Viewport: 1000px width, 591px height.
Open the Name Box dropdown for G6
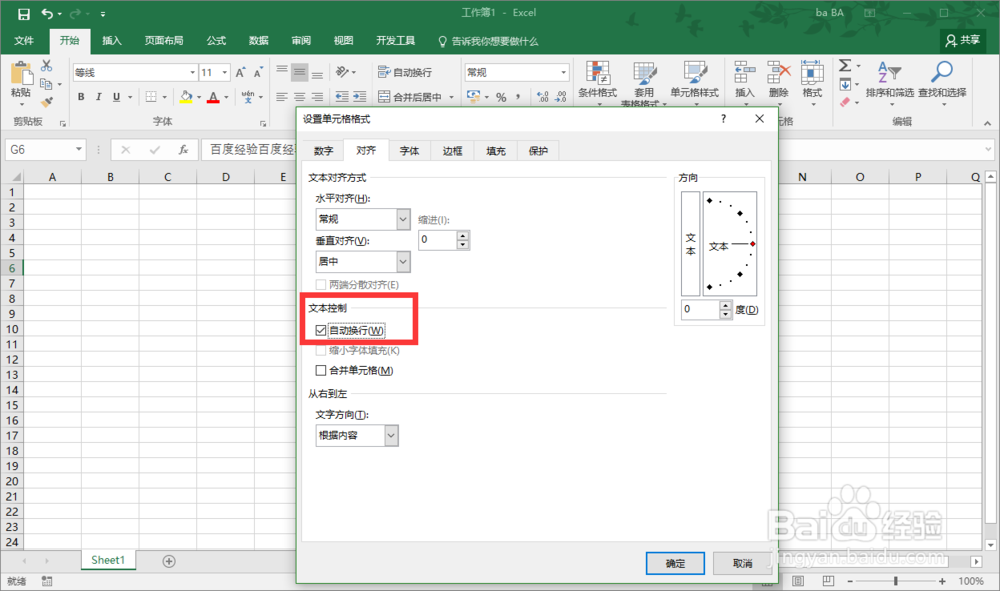pos(78,150)
